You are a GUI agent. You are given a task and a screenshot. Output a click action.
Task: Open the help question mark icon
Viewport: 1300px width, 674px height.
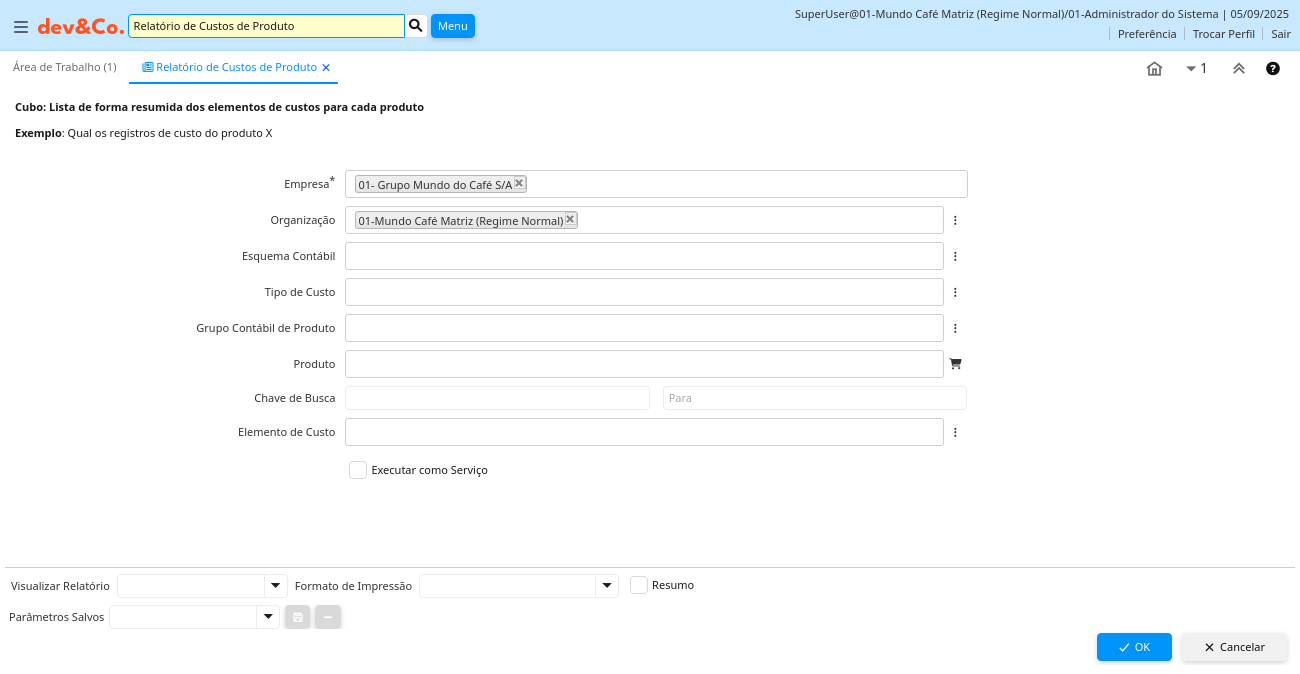[x=1273, y=69]
